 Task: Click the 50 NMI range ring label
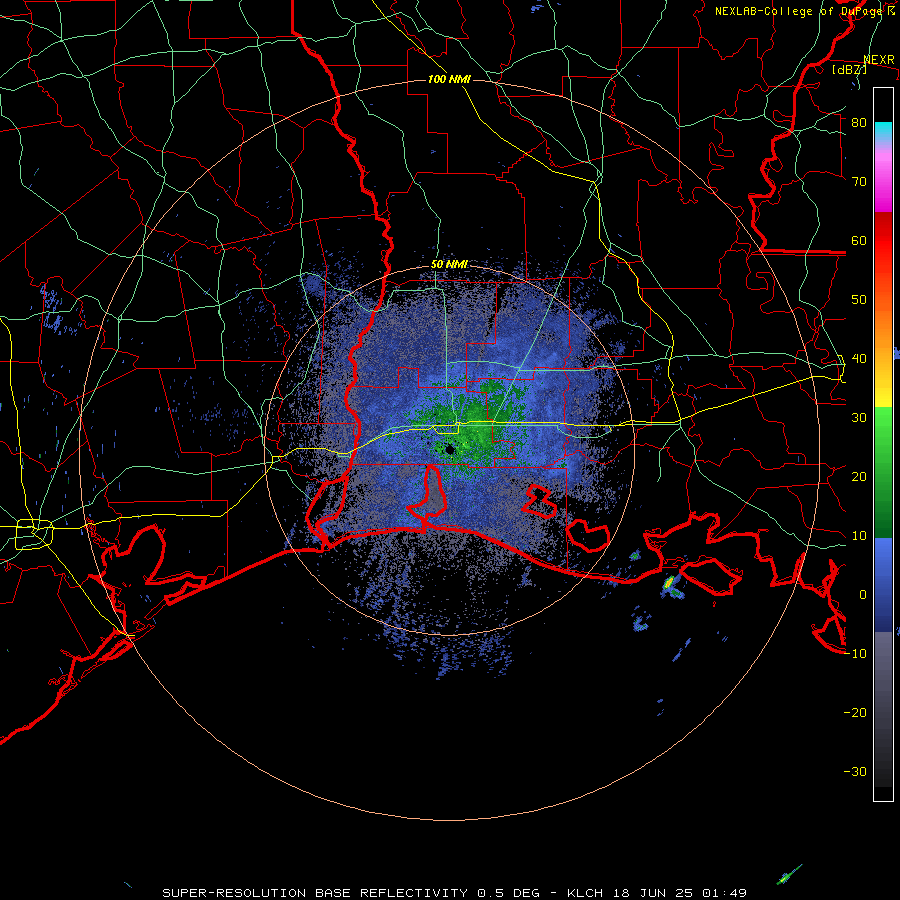point(449,265)
